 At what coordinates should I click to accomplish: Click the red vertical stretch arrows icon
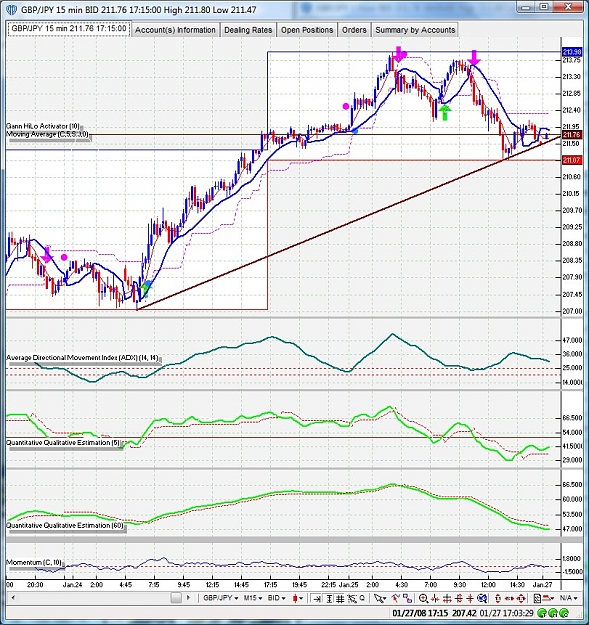pos(498,598)
